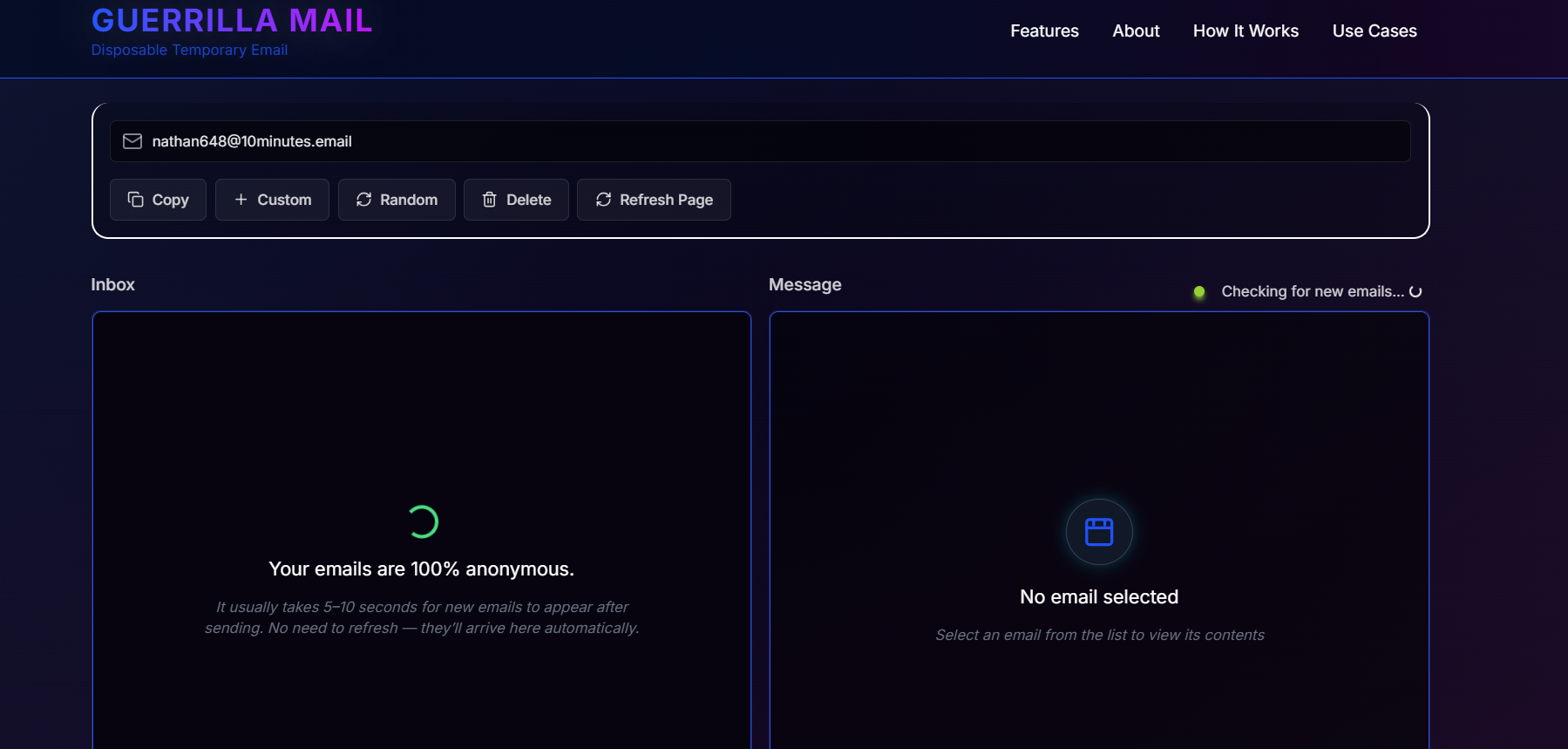This screenshot has width=1568, height=749.
Task: Click the blue inbox icon above No email selected
Action: (x=1098, y=532)
